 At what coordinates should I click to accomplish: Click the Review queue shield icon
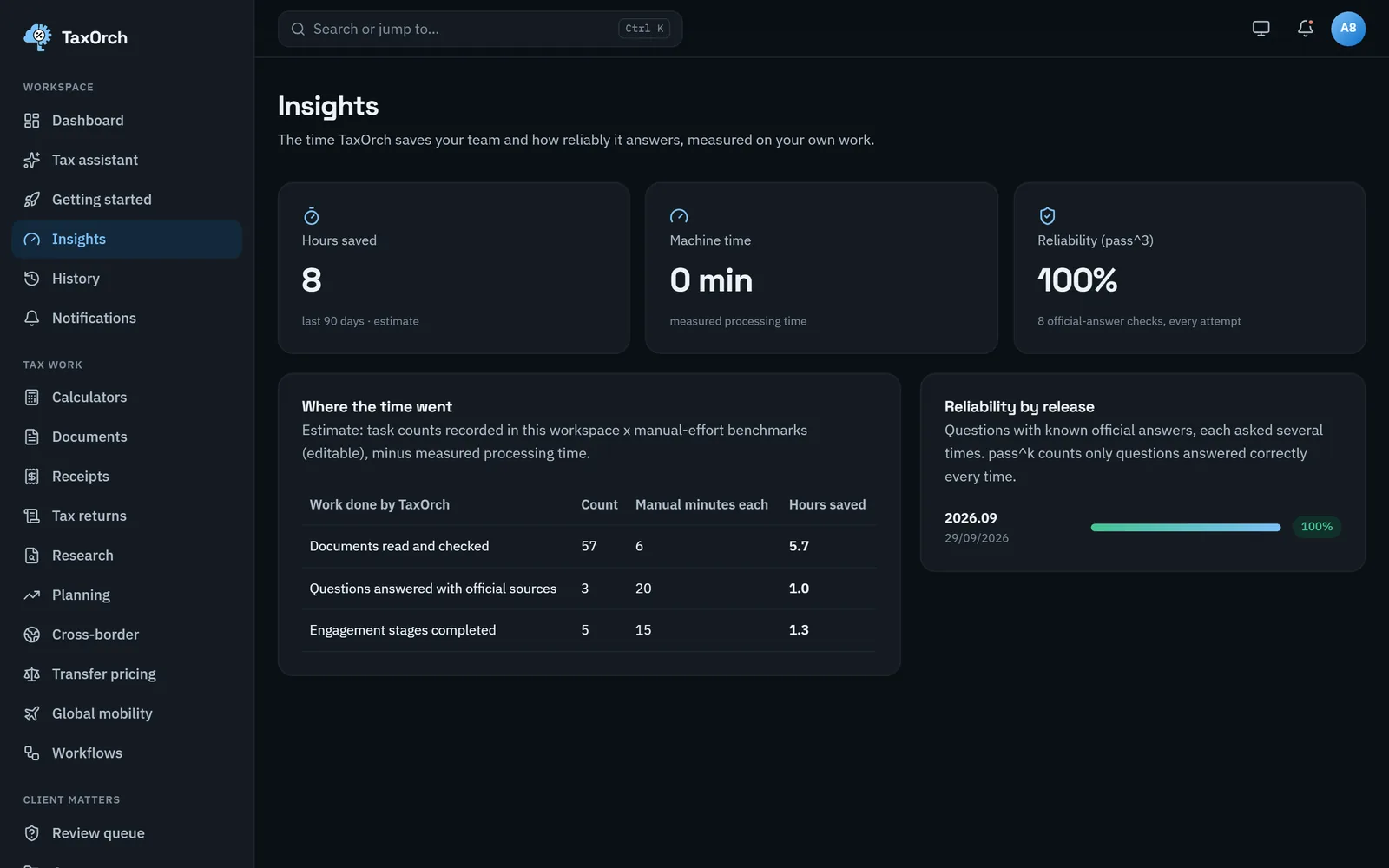coord(32,833)
